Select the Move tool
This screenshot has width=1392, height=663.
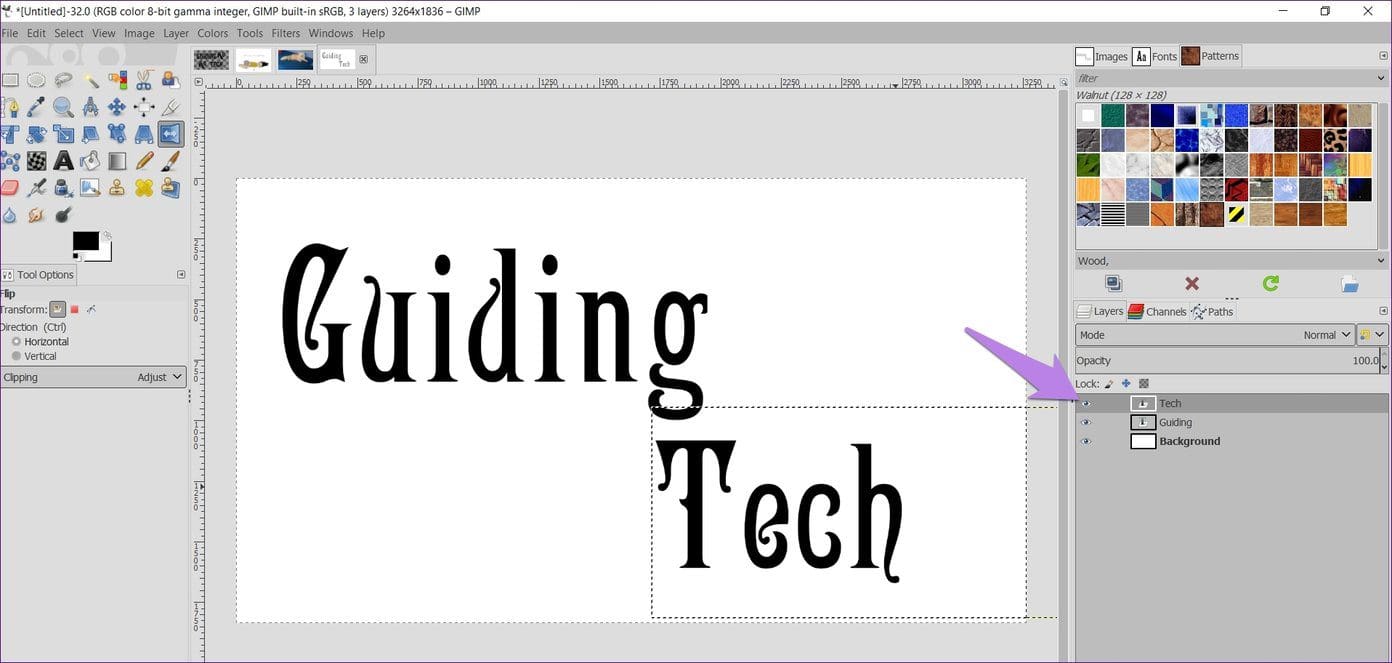pyautogui.click(x=117, y=107)
